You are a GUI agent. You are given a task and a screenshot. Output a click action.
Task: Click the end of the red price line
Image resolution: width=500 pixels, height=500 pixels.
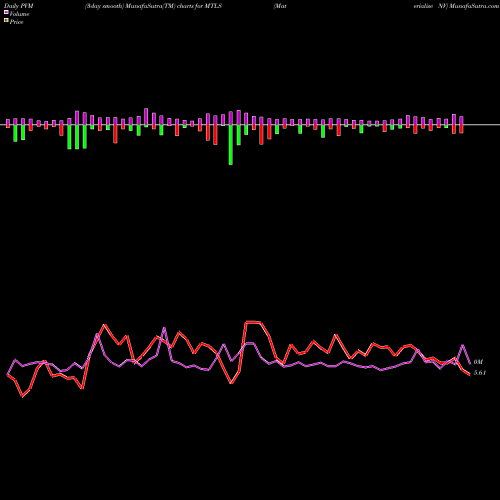click(x=470, y=375)
